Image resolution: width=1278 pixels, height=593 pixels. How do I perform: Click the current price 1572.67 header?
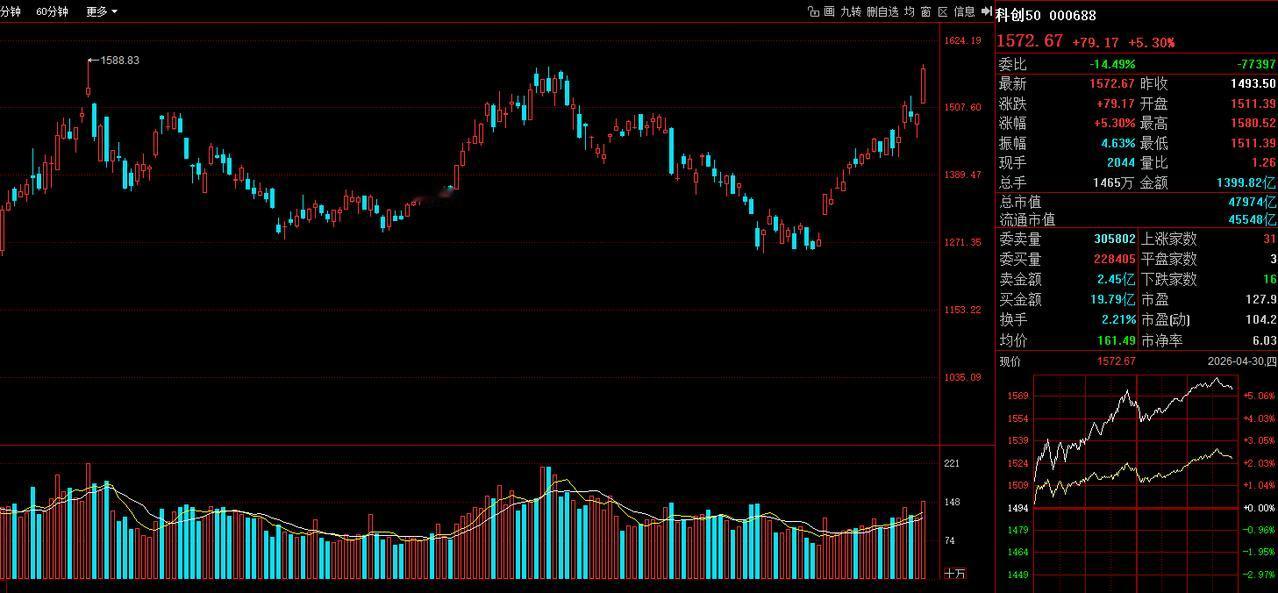(x=1030, y=41)
